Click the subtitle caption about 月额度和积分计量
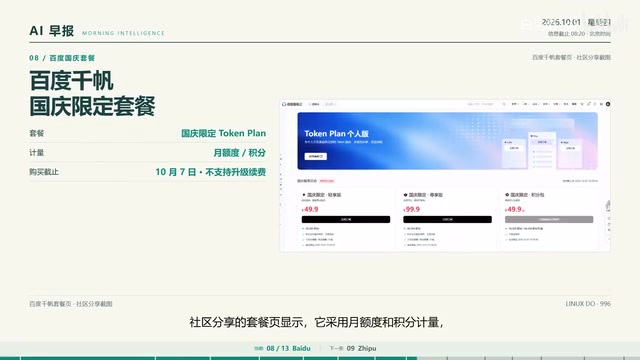 (x=316, y=322)
